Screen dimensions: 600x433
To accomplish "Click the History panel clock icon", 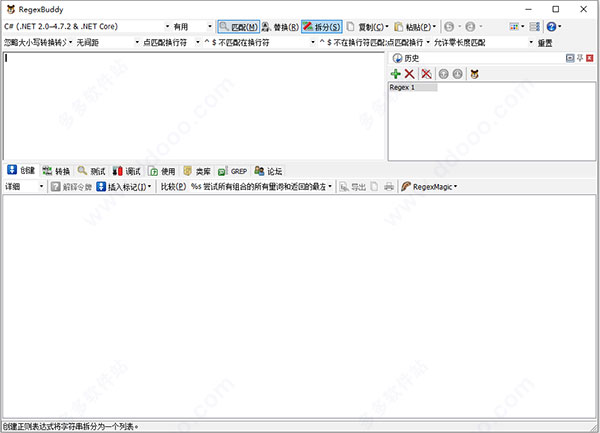I will [x=397, y=58].
